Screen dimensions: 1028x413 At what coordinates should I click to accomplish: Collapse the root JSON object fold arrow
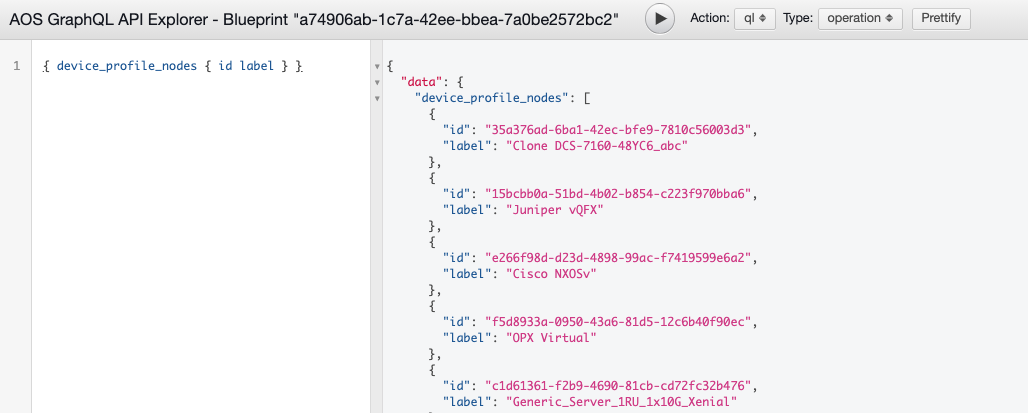point(377,66)
